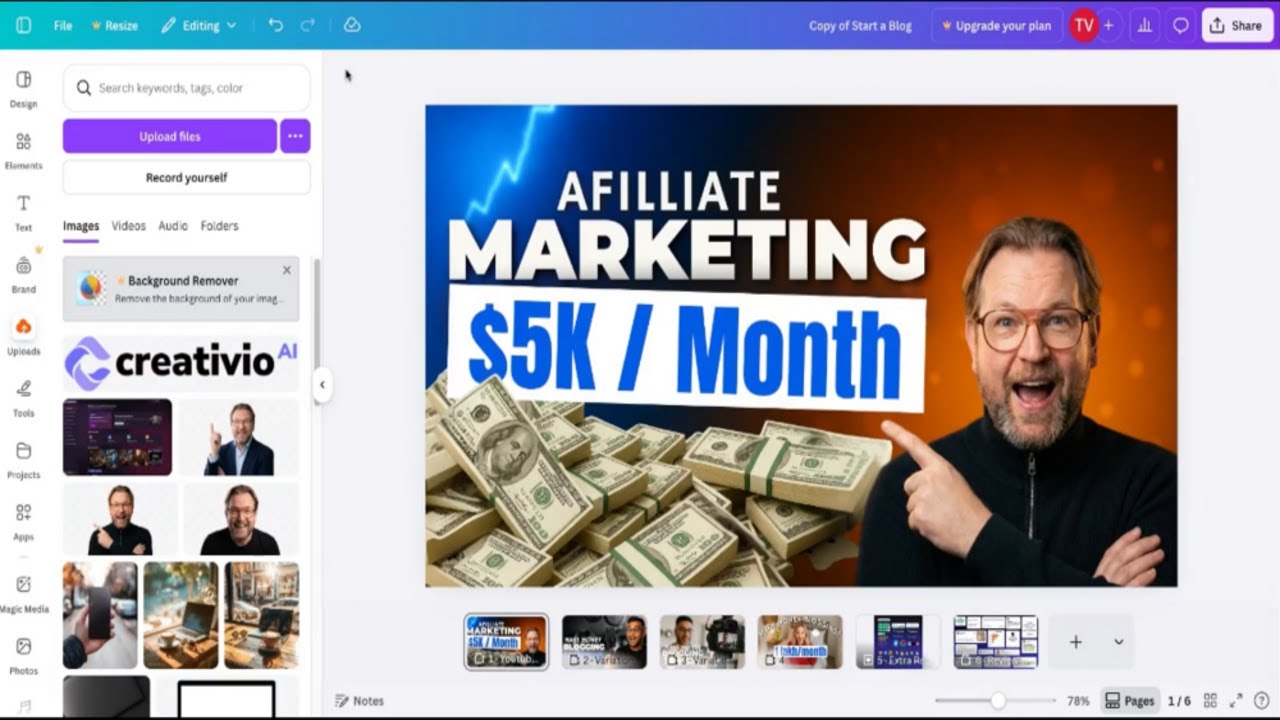Viewport: 1280px width, 720px height.
Task: Open upload more options three-dot button
Action: (295, 136)
